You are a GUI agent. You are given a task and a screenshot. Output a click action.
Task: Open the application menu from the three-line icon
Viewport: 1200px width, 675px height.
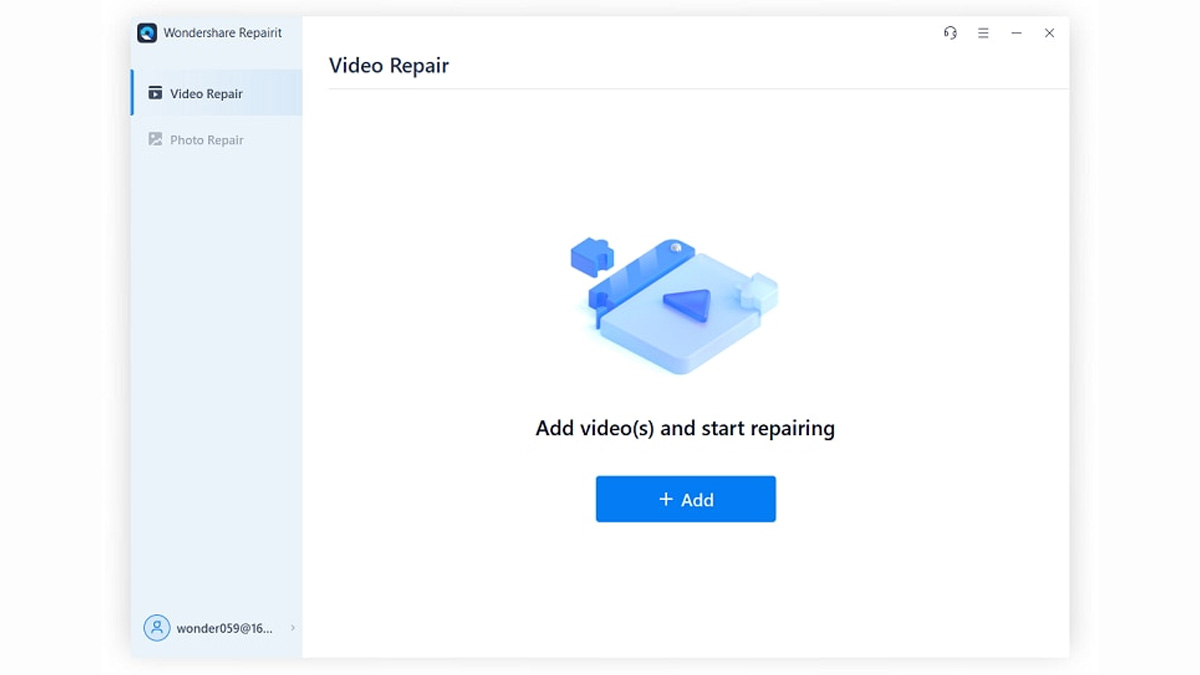pos(983,32)
